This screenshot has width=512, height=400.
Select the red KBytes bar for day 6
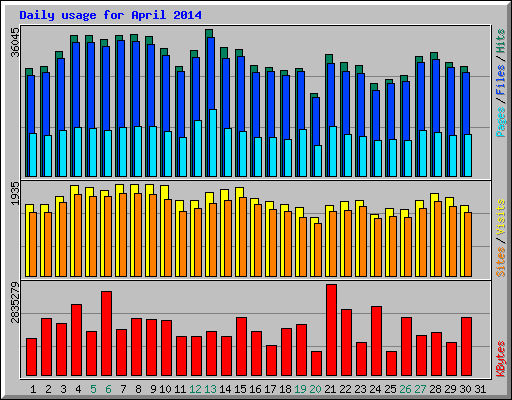106,334
